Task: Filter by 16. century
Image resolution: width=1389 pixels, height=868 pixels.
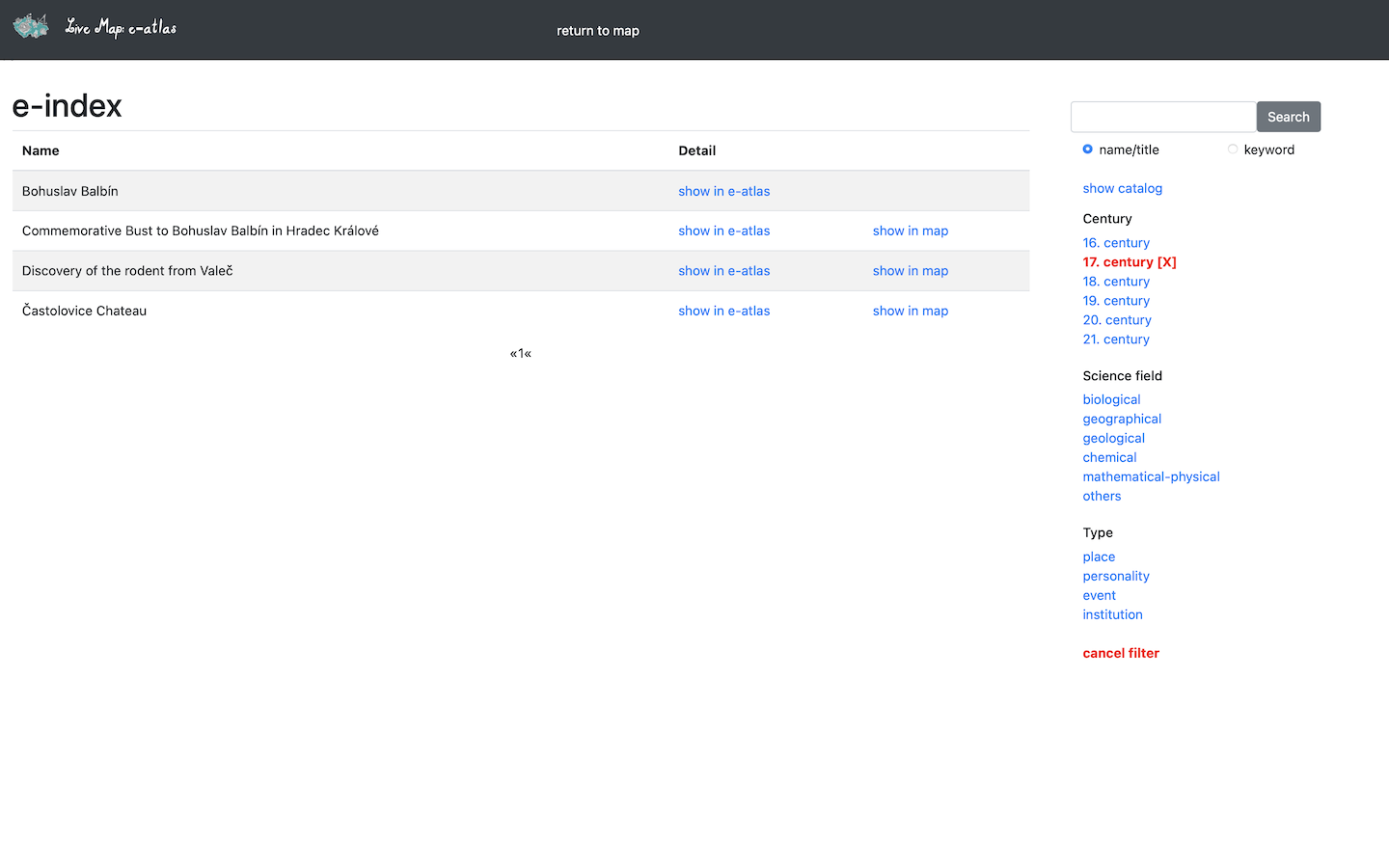Action: (x=1116, y=243)
